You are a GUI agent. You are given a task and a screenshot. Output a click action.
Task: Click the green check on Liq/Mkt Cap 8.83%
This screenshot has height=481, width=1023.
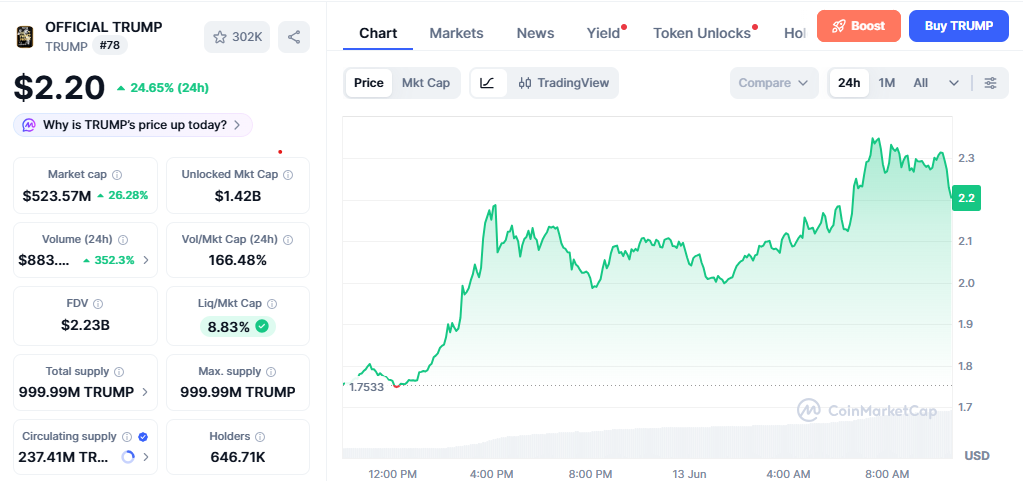[x=262, y=327]
